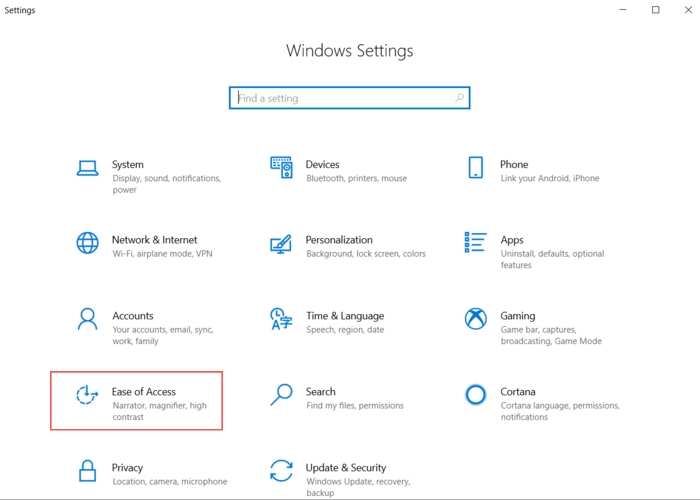This screenshot has width=700, height=500.
Task: Select the Privacy lock icon
Action: 88,471
